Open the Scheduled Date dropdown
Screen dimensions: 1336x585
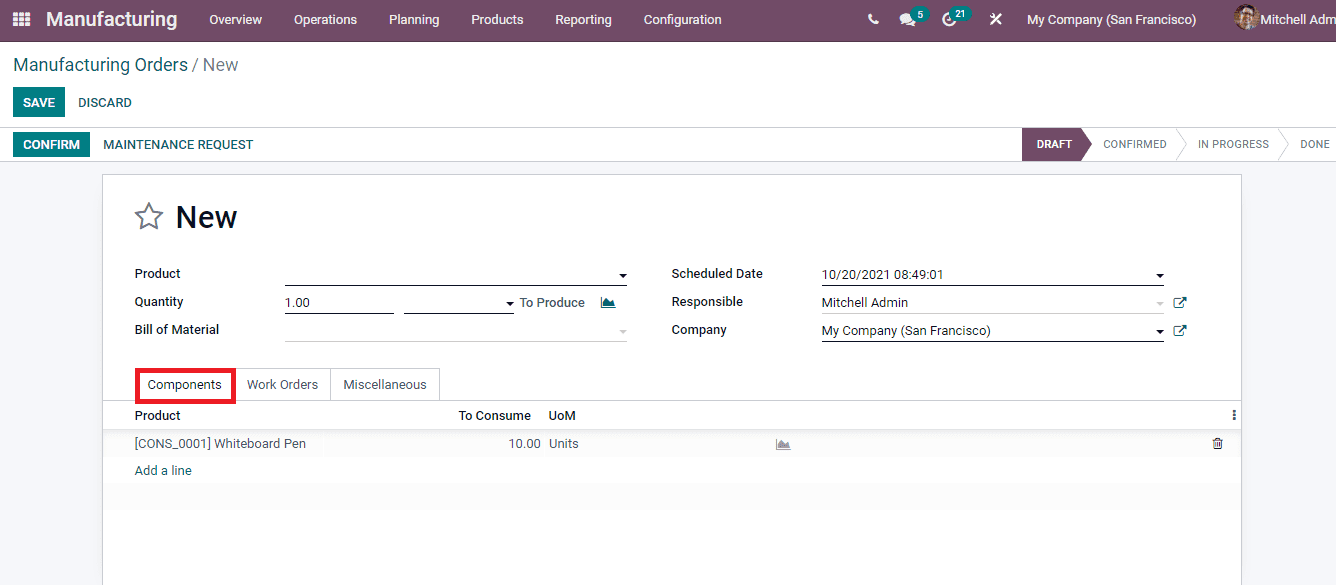pos(1158,274)
